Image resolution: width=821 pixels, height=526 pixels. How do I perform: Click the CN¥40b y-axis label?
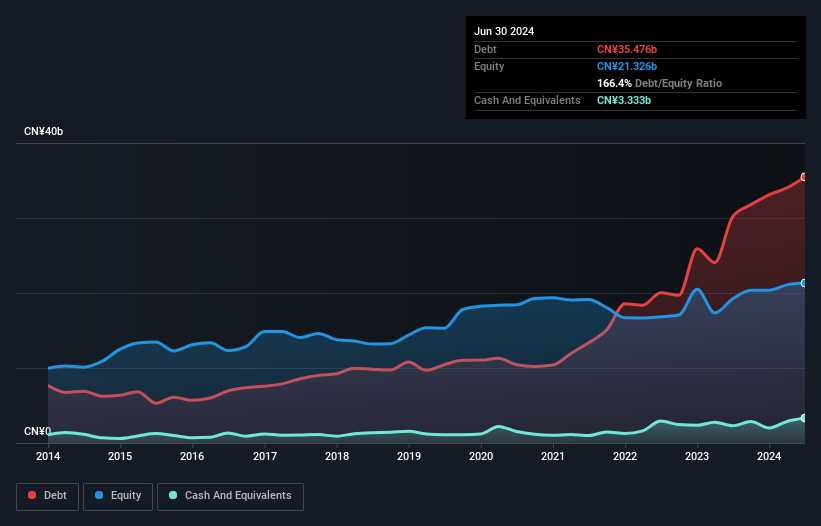tap(43, 131)
